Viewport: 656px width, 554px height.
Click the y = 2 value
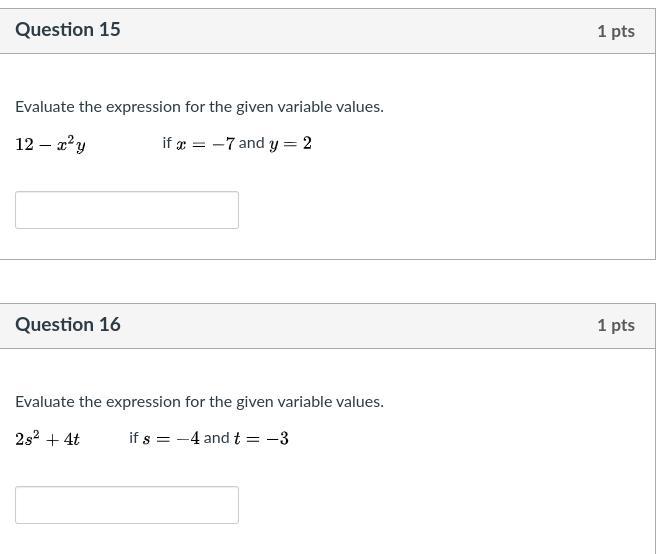(291, 143)
